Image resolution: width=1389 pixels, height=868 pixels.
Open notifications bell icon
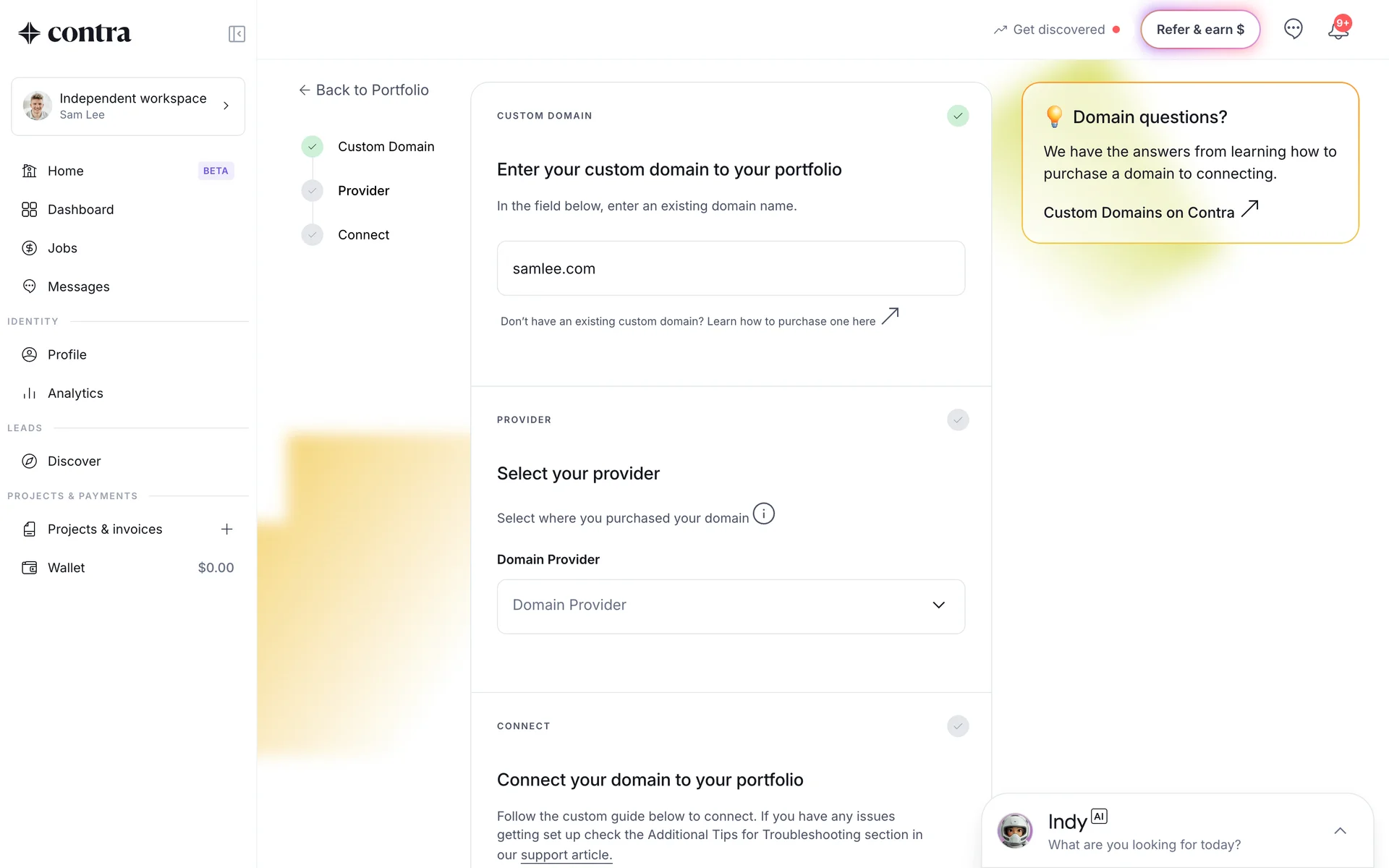[1338, 29]
